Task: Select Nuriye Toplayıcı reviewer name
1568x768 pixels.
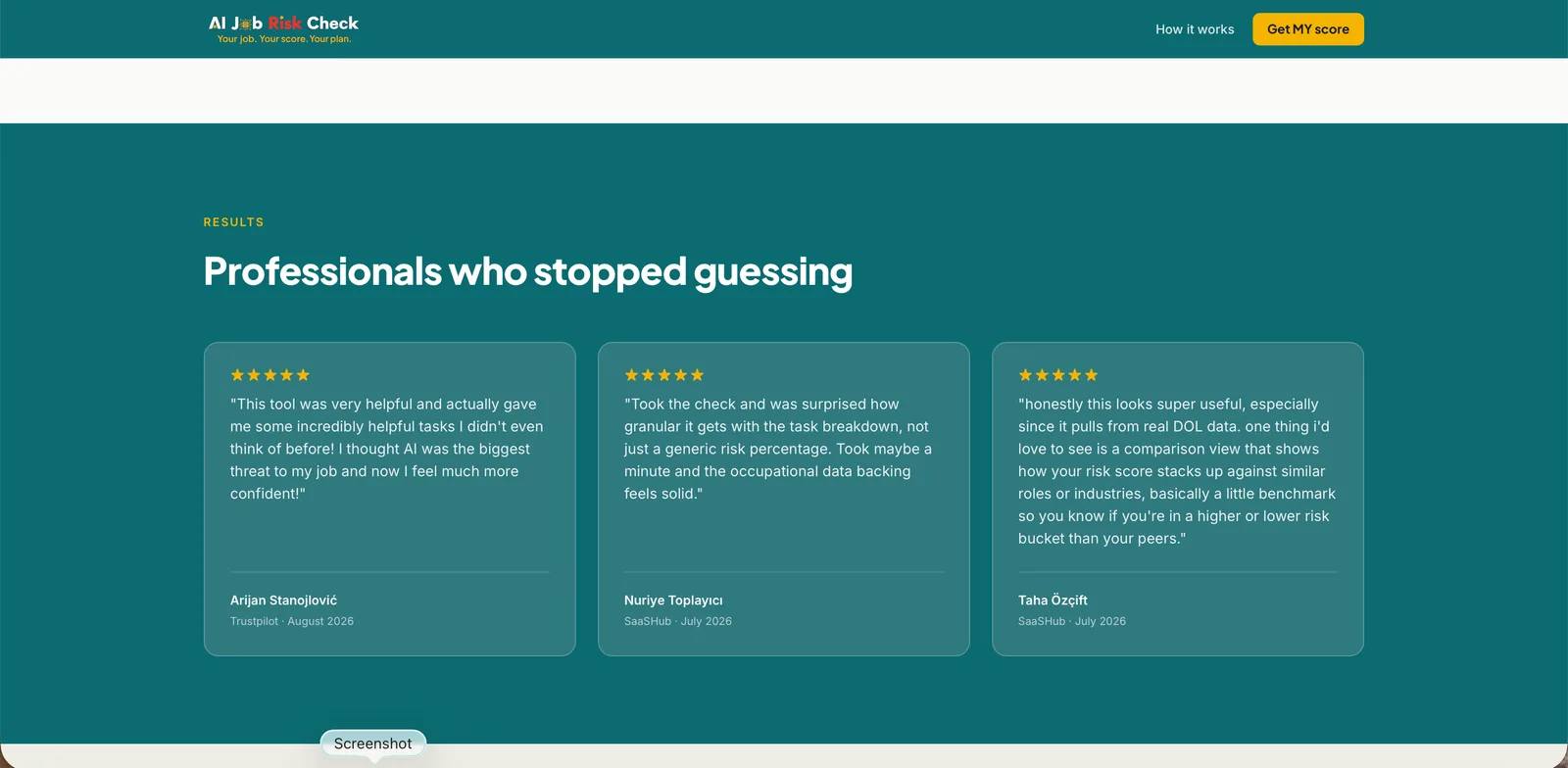Action: pos(673,600)
